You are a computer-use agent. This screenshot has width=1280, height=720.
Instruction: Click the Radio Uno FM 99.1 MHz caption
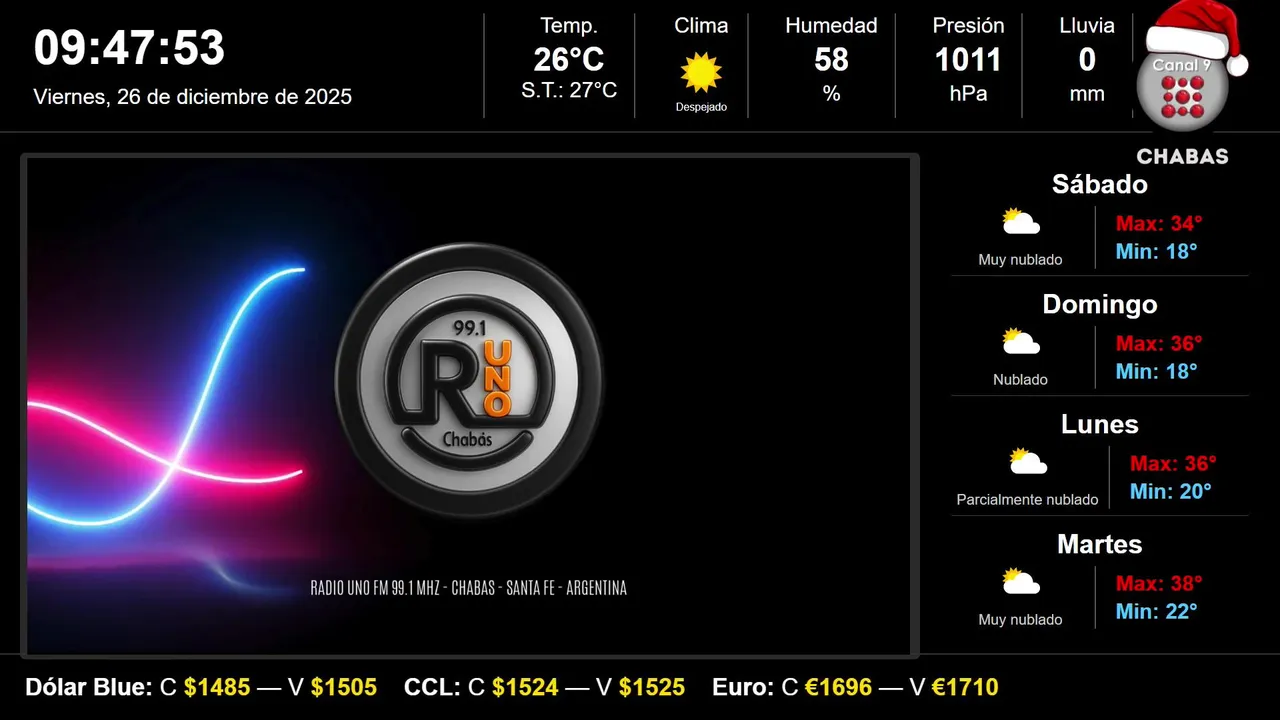pyautogui.click(x=469, y=588)
